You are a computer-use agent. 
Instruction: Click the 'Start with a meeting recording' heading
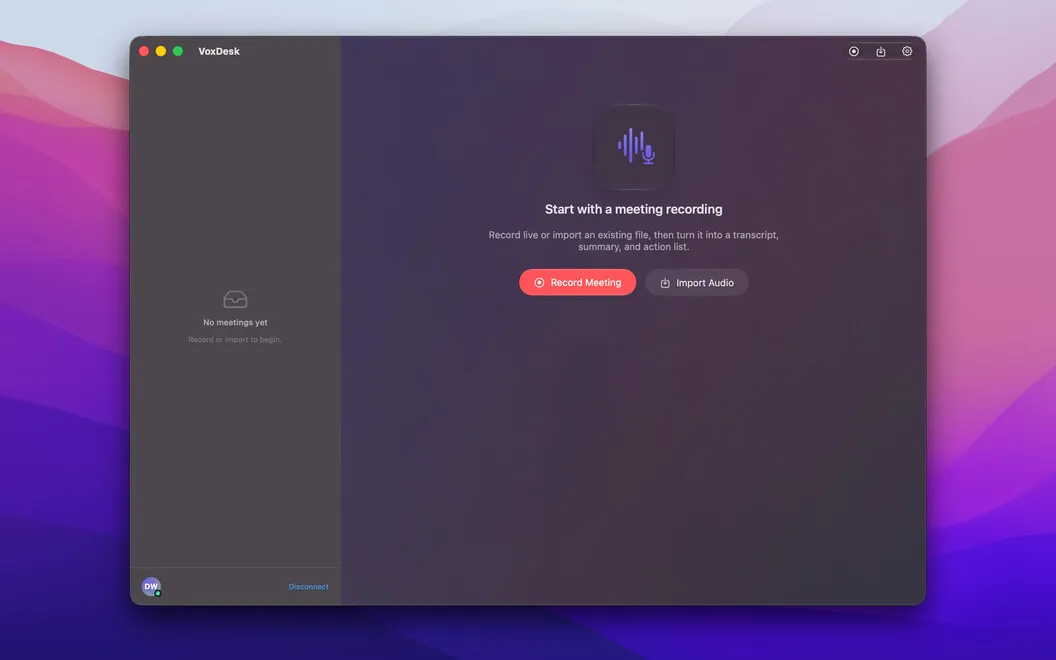pos(634,209)
